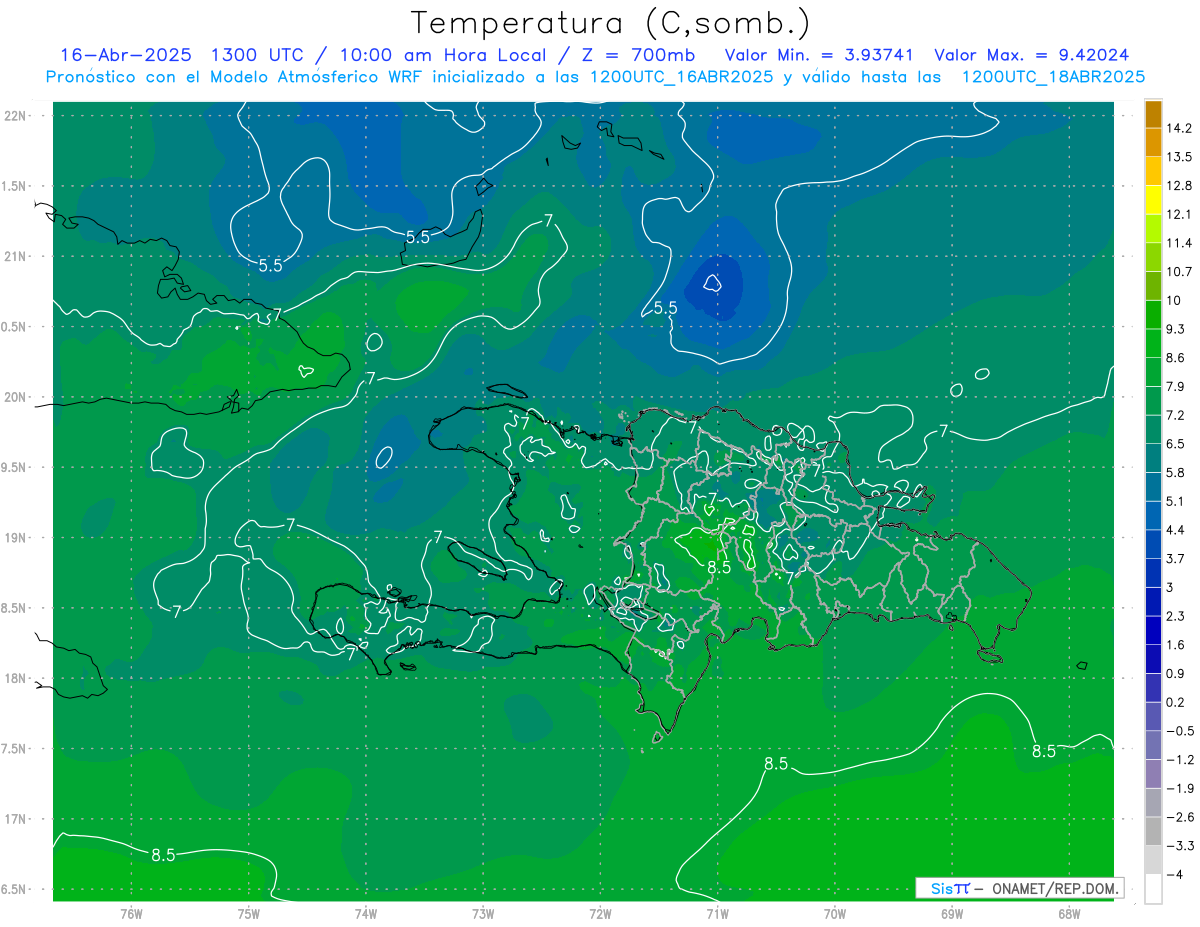Click the '9.3' color scale value
The image size is (1200, 927).
tap(1176, 329)
